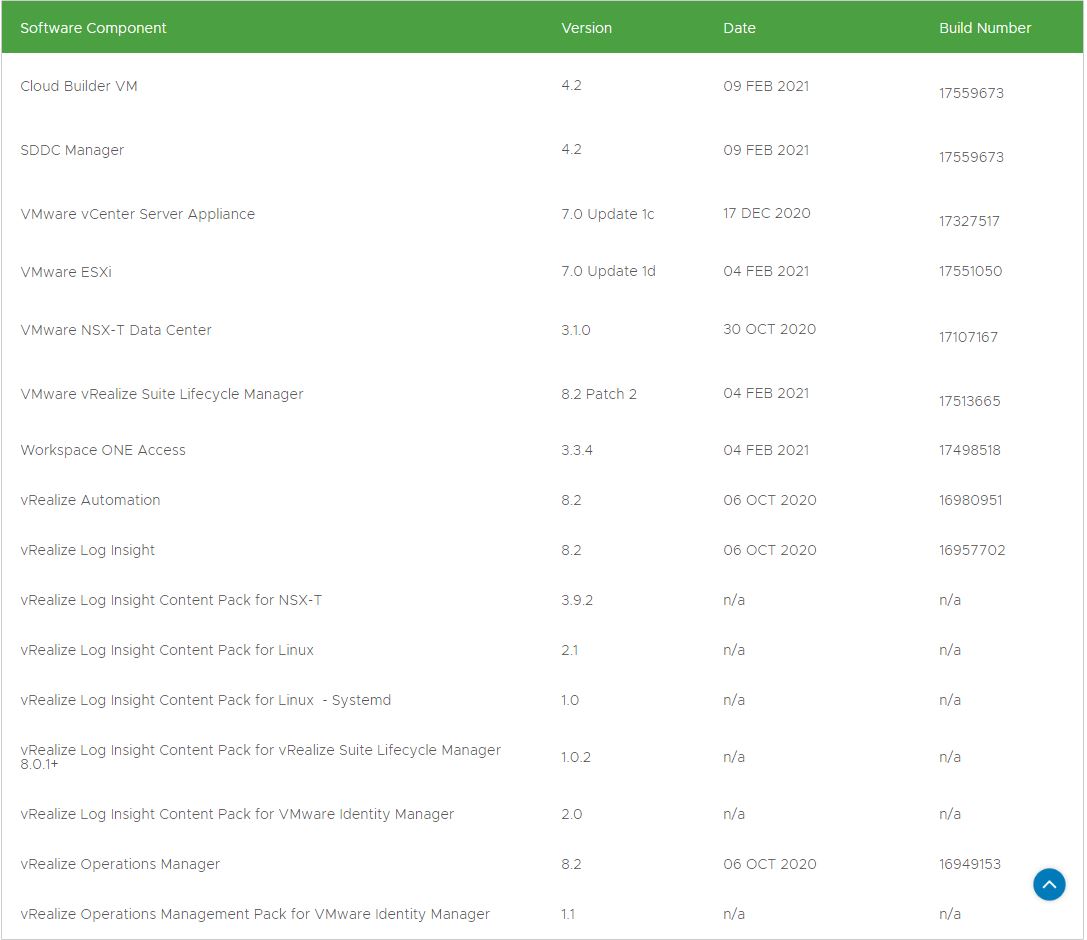Click version 8.2 Patch 2 cell
The image size is (1087, 940).
click(599, 394)
